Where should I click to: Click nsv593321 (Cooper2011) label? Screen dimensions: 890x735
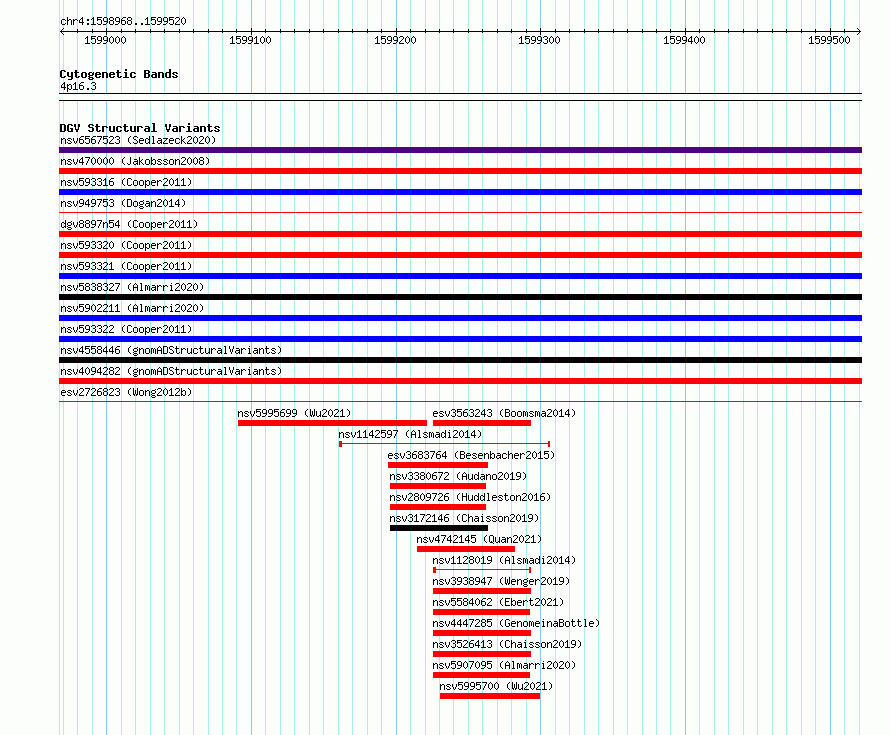tap(126, 266)
